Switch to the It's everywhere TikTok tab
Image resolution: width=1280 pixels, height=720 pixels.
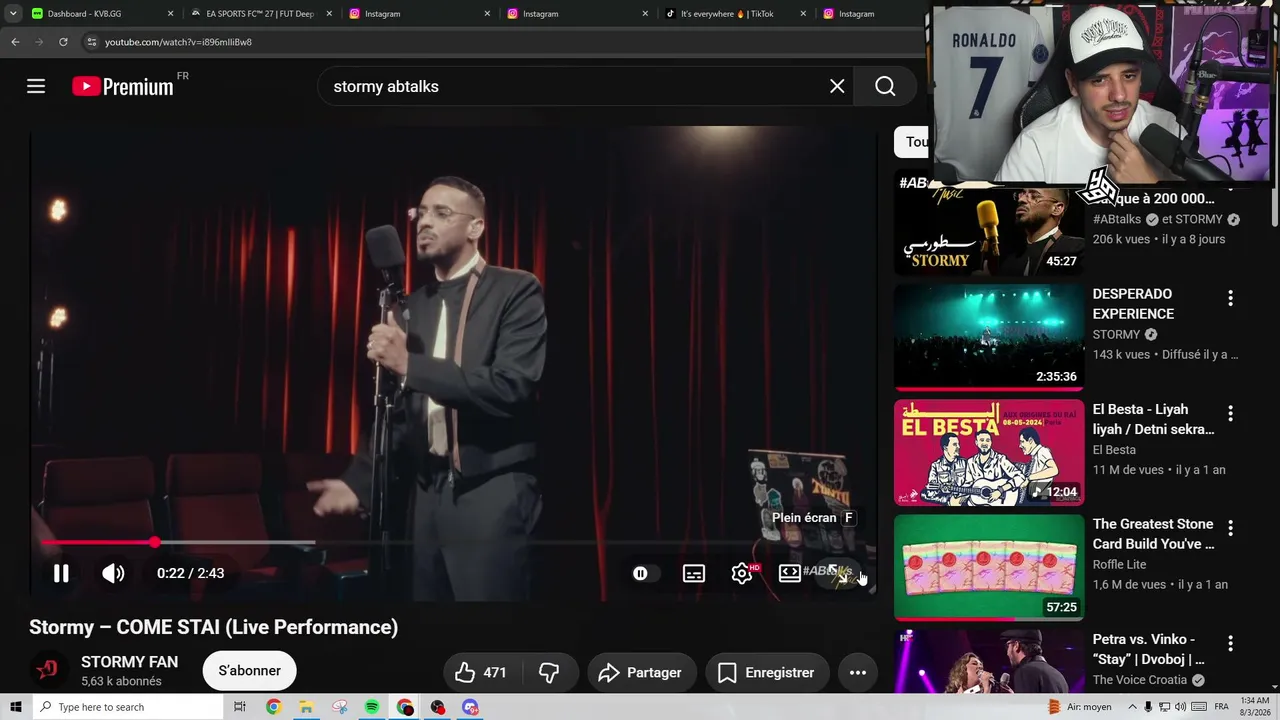pyautogui.click(x=725, y=14)
